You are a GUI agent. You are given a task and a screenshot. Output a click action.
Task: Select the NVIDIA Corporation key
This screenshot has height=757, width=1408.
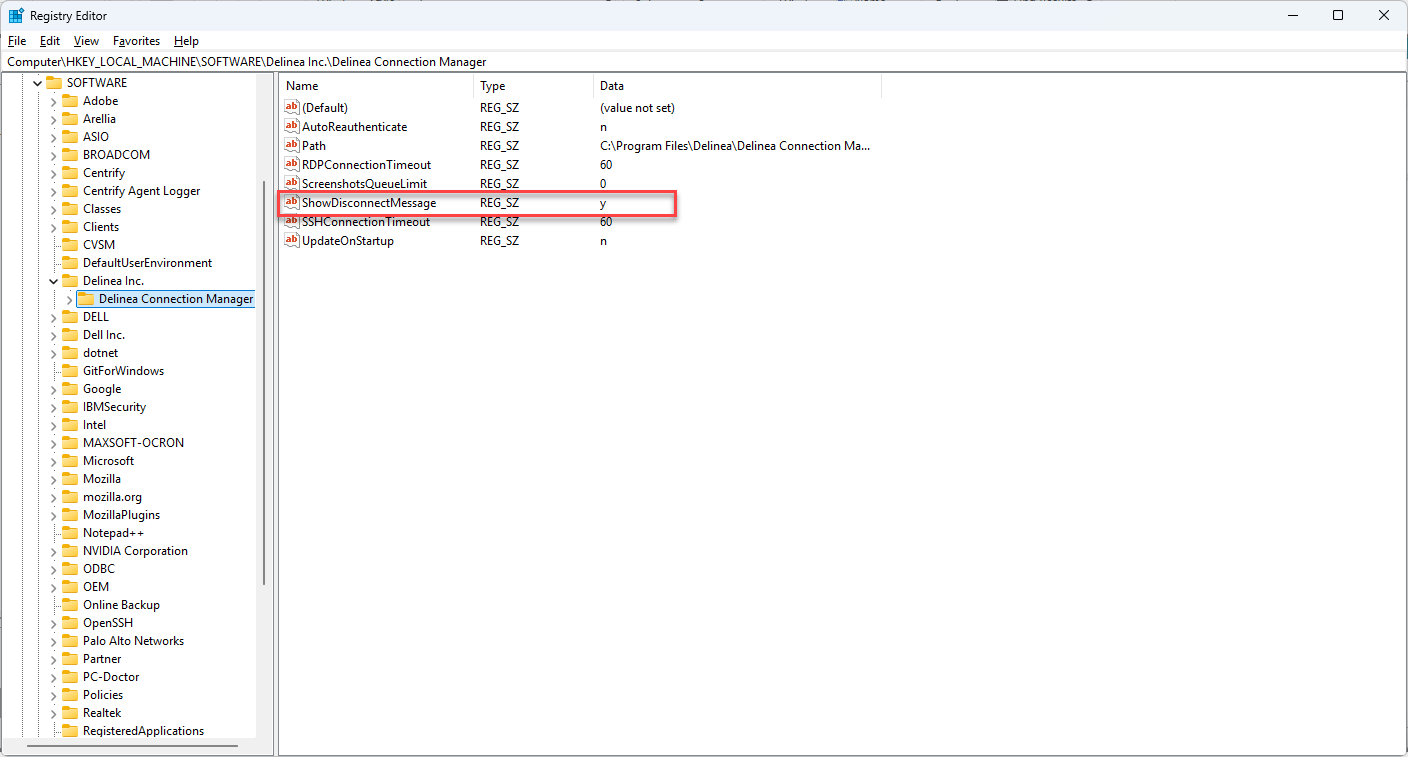(x=135, y=551)
